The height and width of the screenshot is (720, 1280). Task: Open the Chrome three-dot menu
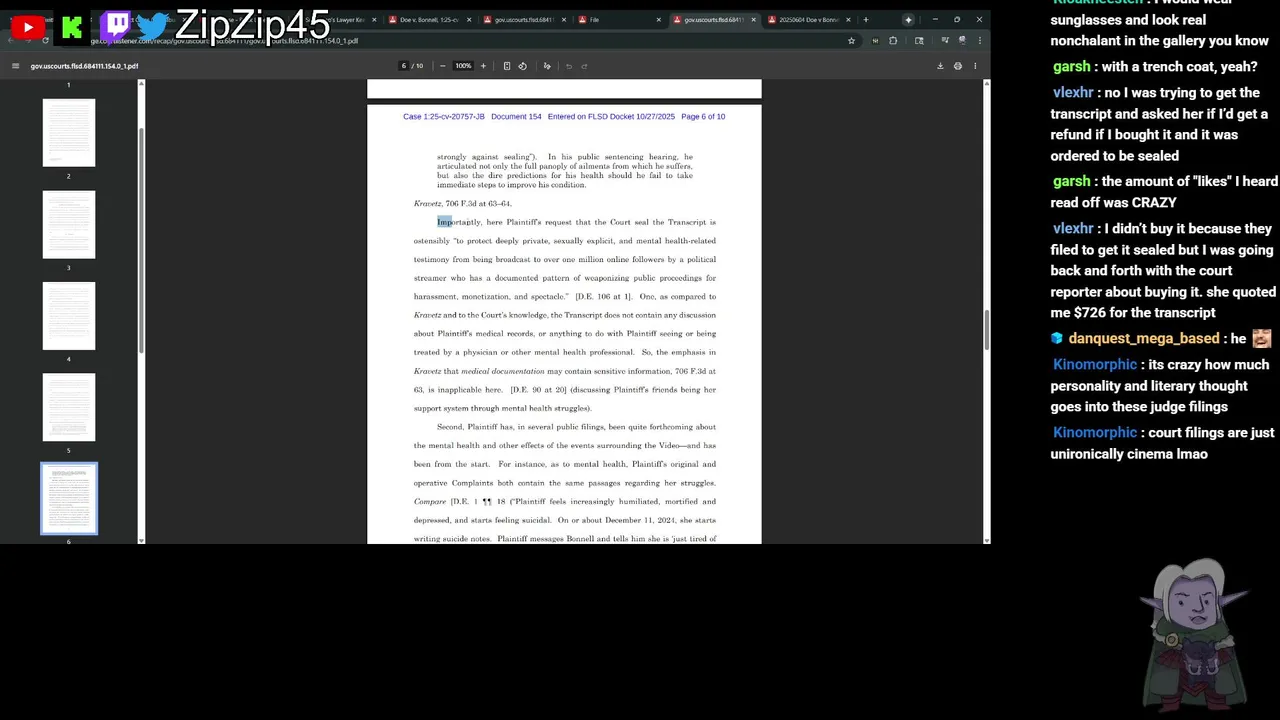[x=979, y=41]
